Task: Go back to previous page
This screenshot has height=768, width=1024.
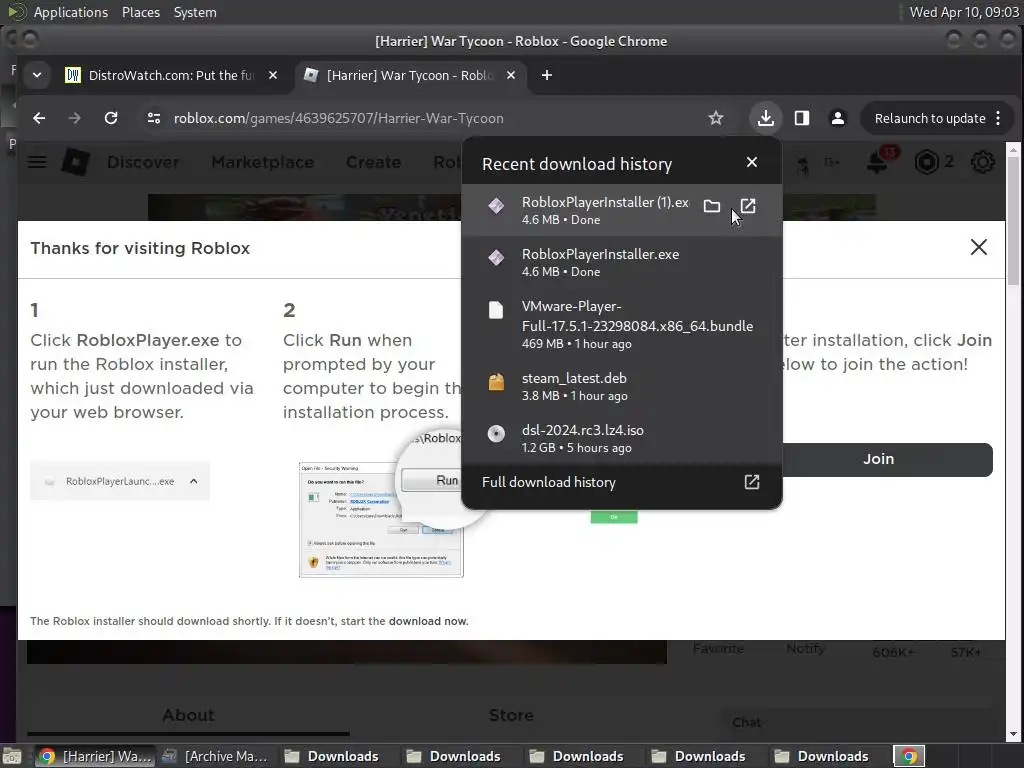Action: pos(39,118)
